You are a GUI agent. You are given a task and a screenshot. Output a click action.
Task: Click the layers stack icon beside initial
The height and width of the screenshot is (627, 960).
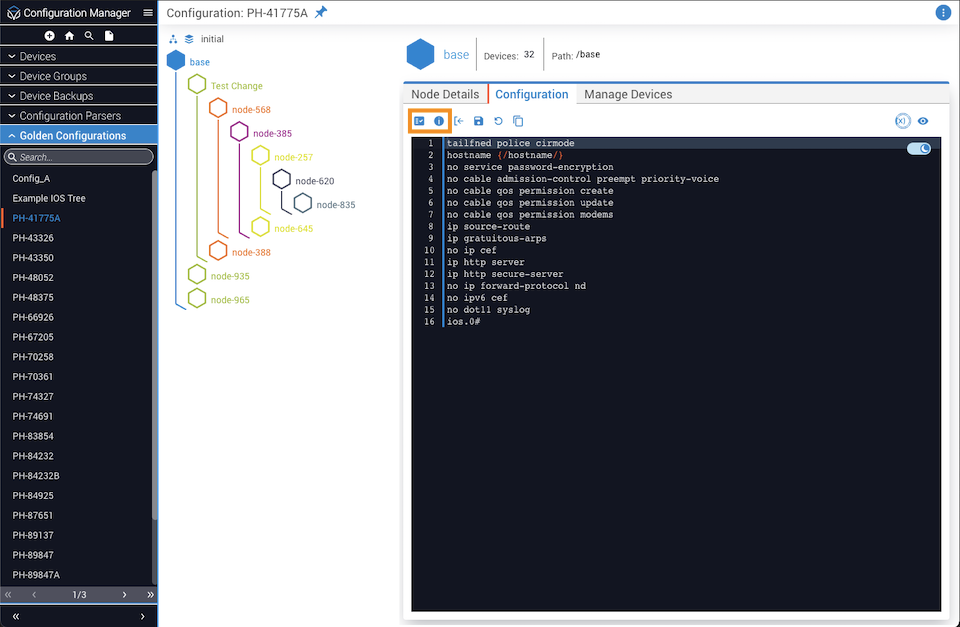pos(189,39)
